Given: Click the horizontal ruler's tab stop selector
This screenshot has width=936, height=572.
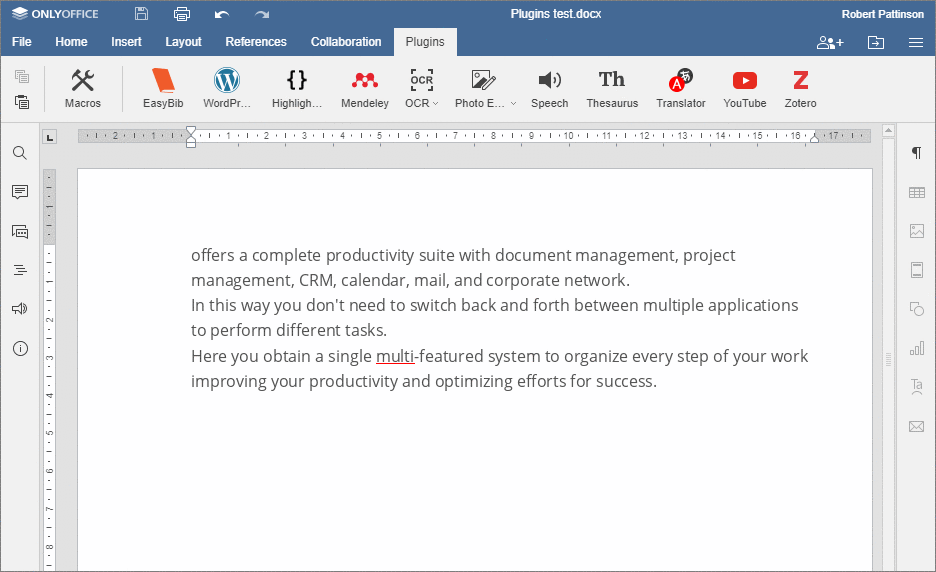Looking at the screenshot, I should (x=51, y=137).
